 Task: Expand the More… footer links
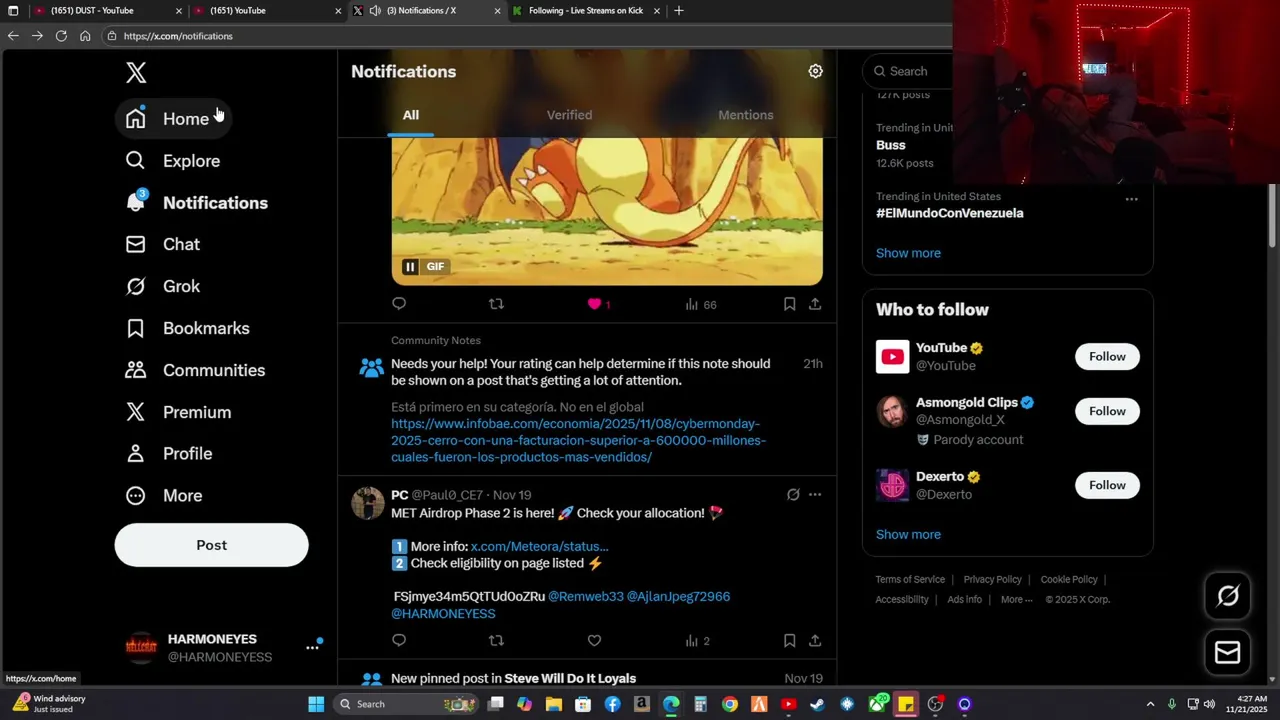(1017, 600)
